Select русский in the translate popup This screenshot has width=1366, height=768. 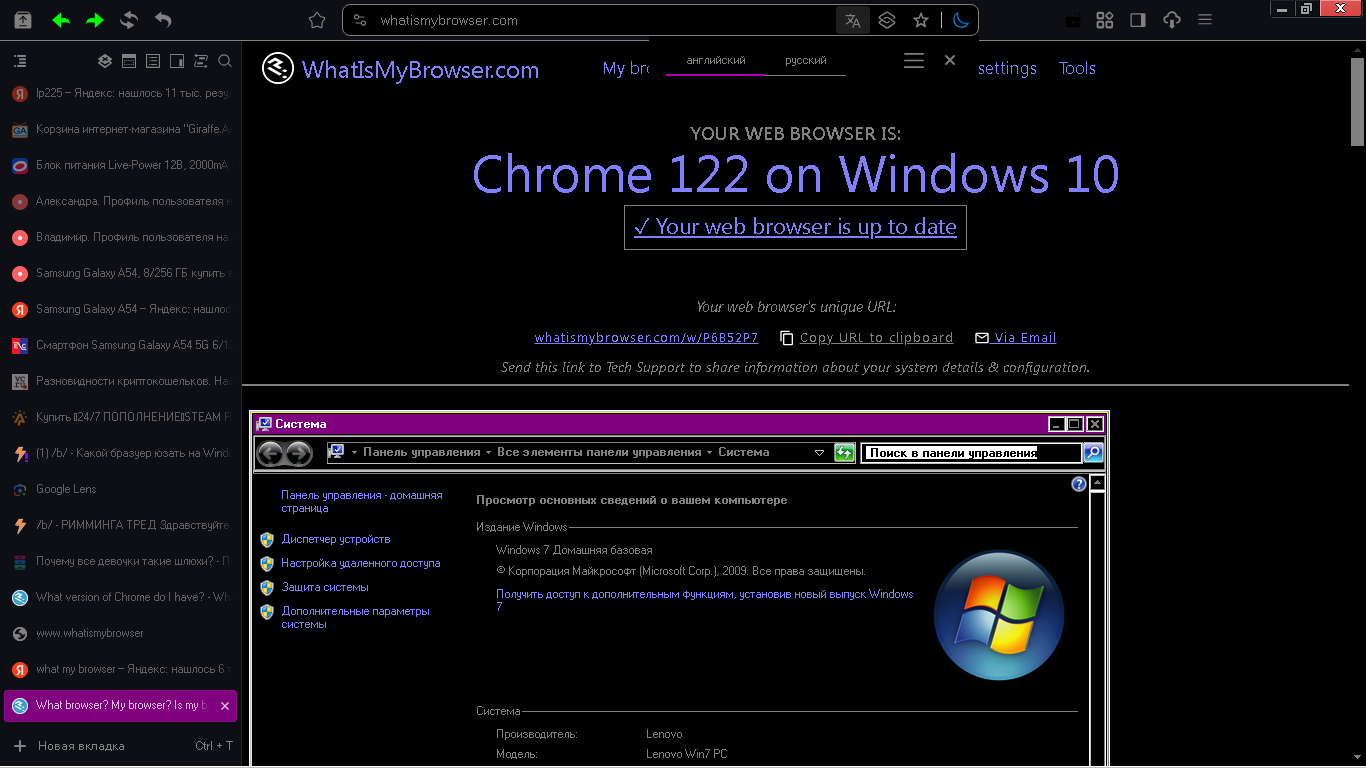[806, 60]
